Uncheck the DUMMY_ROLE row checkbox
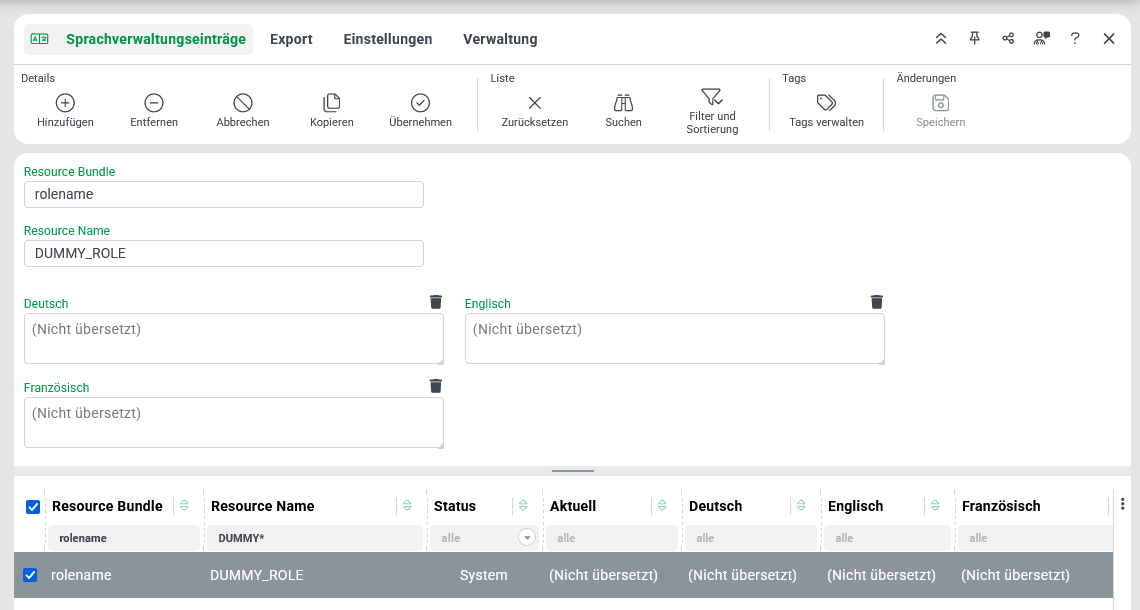The width and height of the screenshot is (1140, 610). (x=30, y=575)
